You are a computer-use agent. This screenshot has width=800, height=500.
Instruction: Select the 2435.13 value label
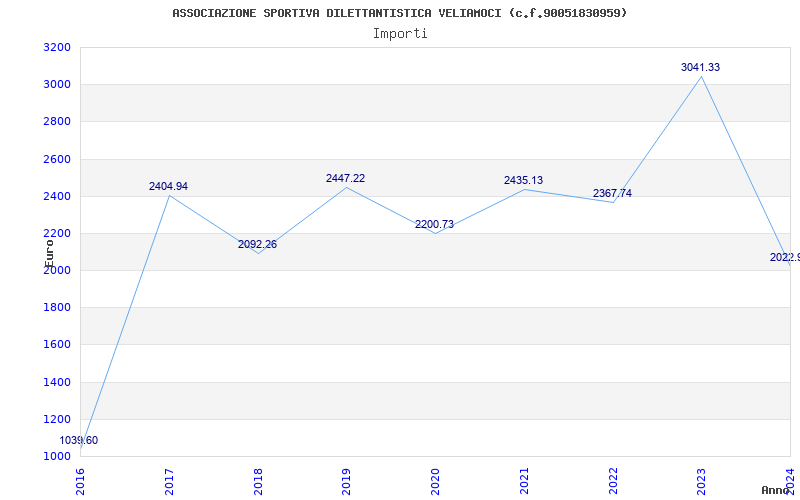point(523,181)
